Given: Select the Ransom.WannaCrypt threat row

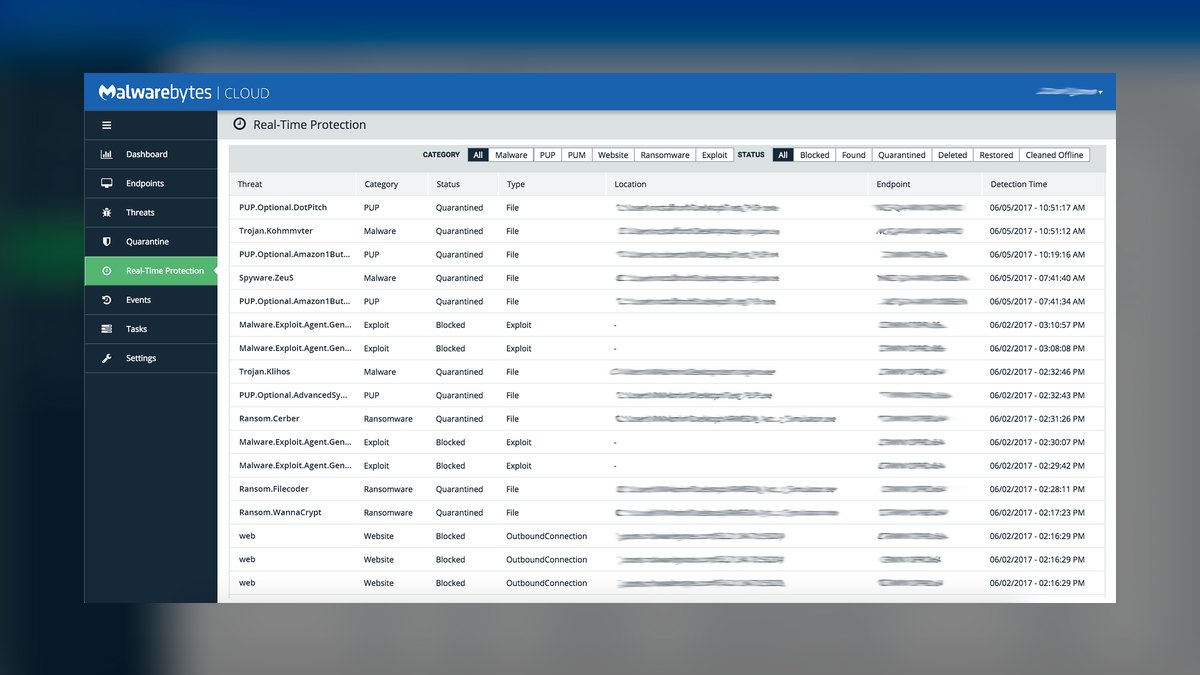Looking at the screenshot, I should click(668, 512).
